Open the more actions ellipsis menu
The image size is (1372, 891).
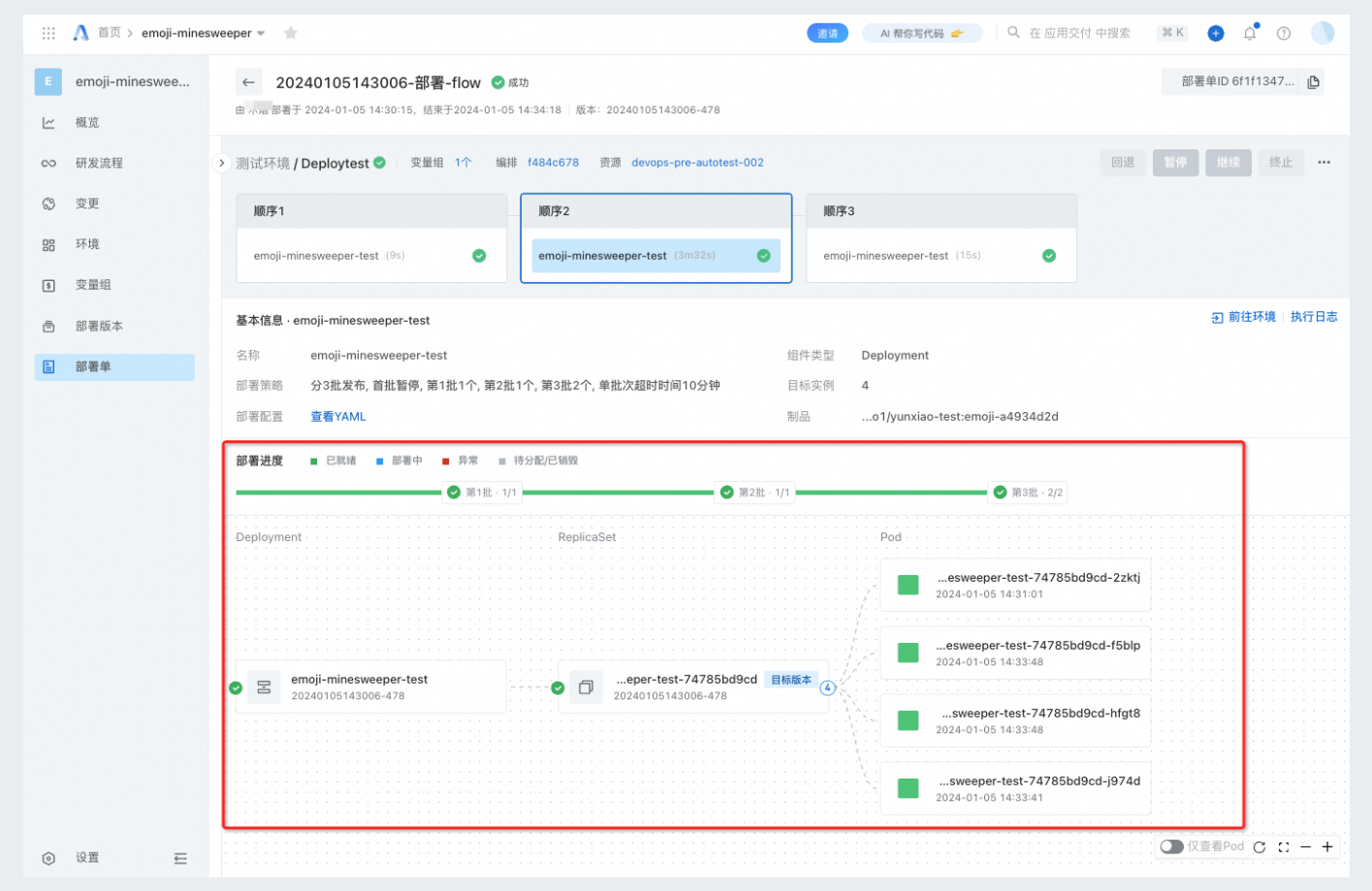tap(1324, 162)
